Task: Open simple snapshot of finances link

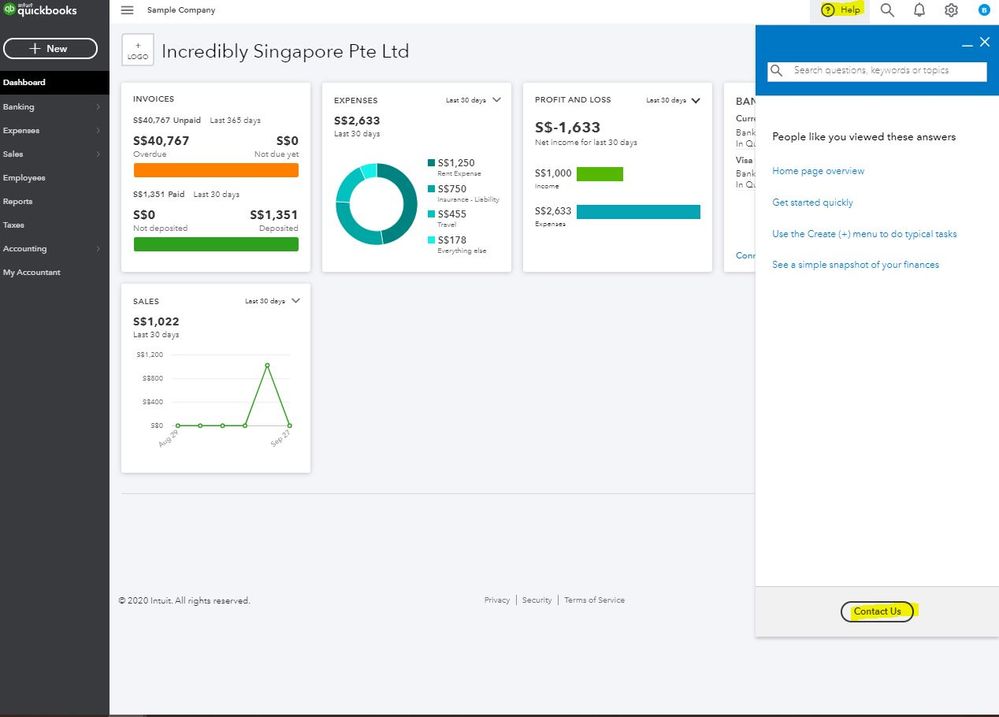Action: click(x=856, y=264)
